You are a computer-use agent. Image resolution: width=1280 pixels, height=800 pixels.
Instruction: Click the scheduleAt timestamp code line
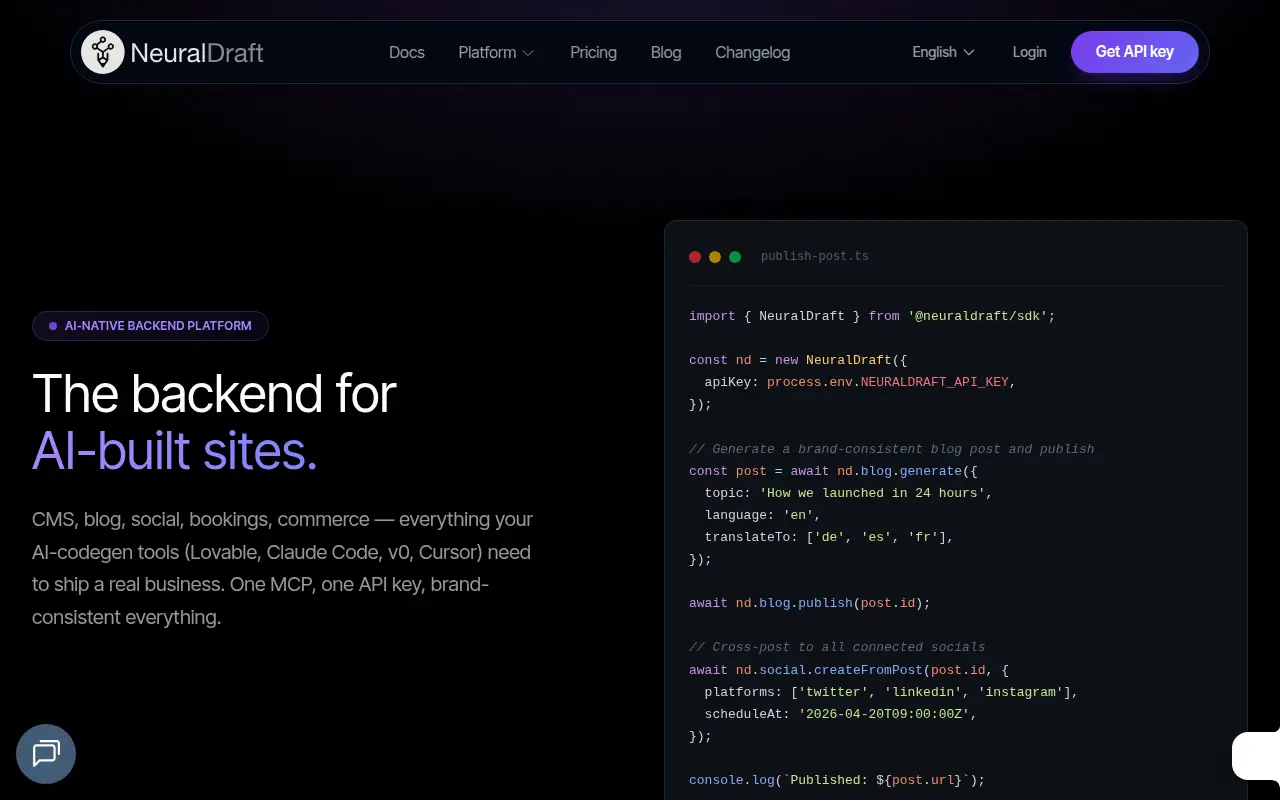(x=840, y=714)
